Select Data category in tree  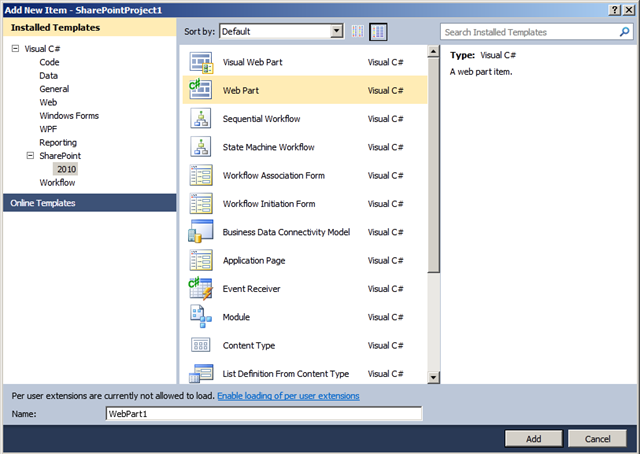pyautogui.click(x=49, y=76)
